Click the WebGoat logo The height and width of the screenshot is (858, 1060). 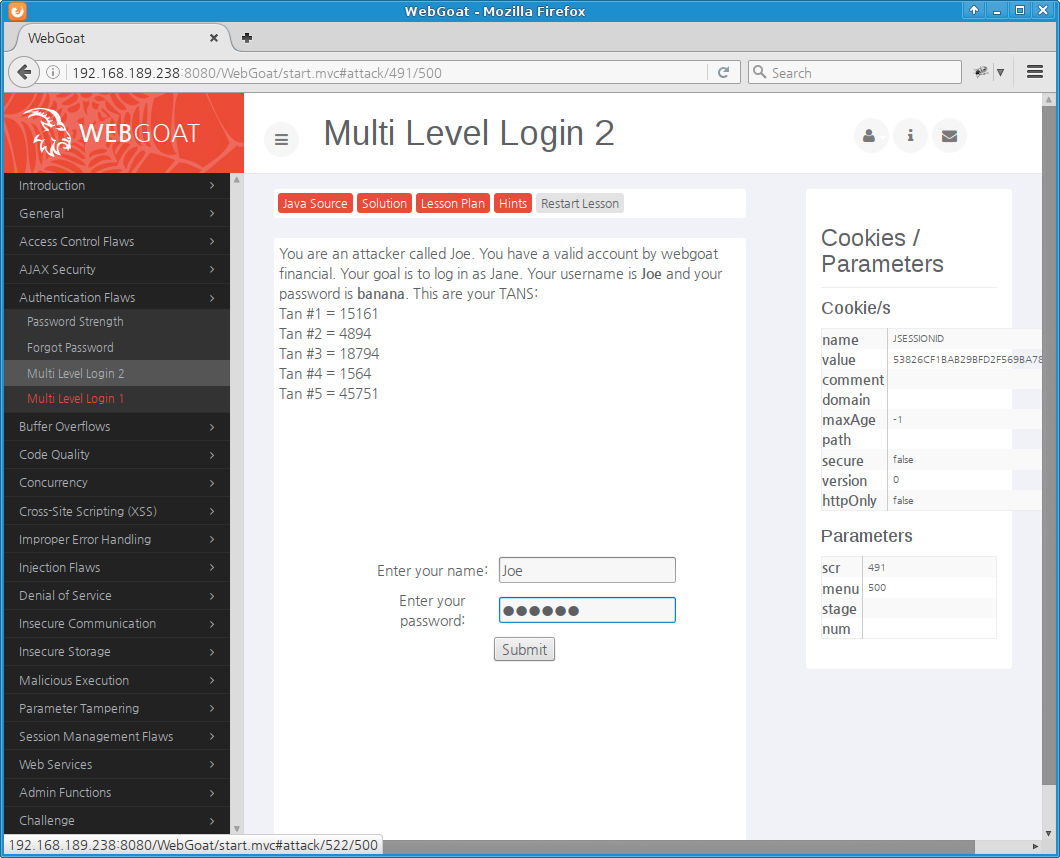tap(114, 133)
